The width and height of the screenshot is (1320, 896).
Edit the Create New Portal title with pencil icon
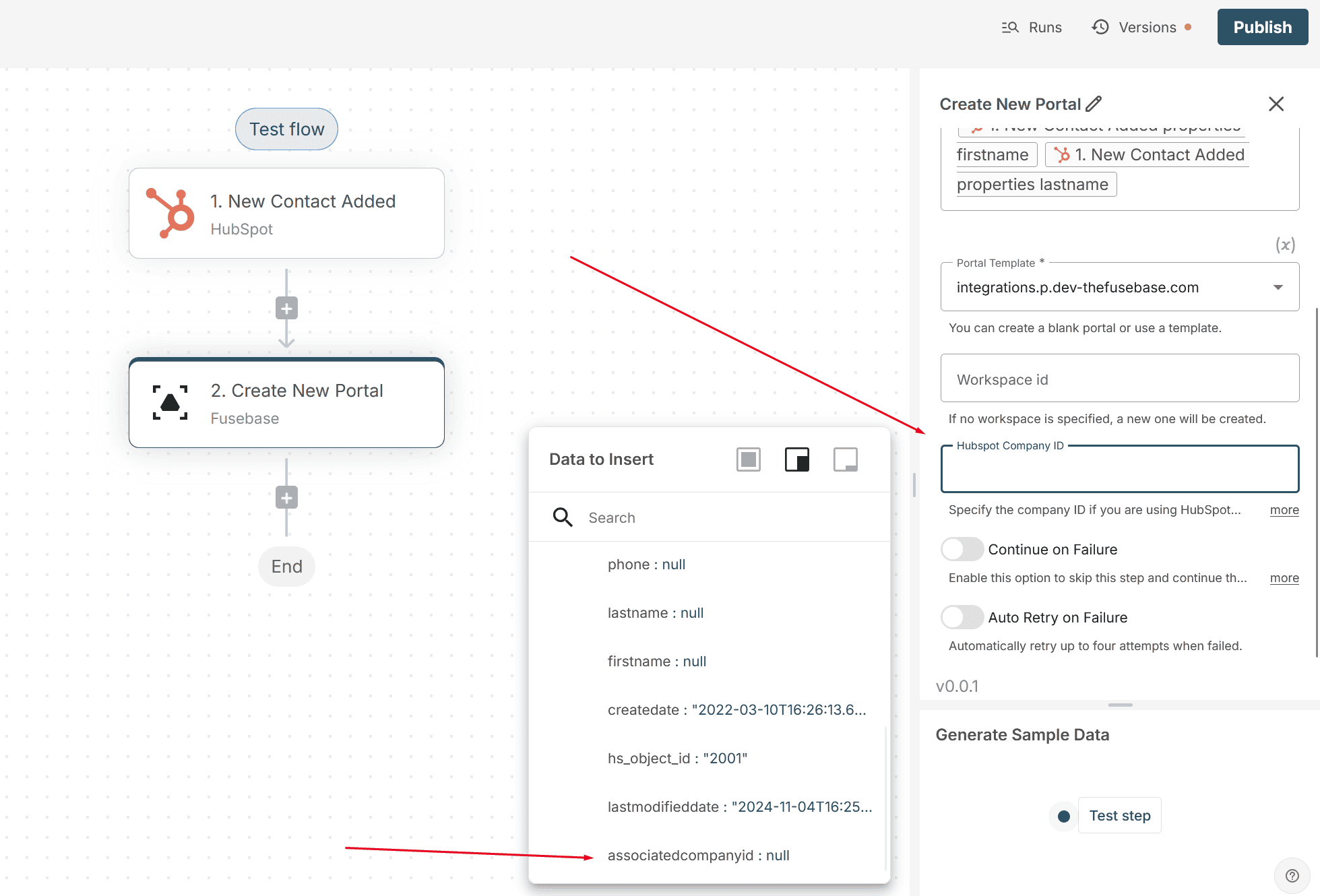pyautogui.click(x=1094, y=104)
